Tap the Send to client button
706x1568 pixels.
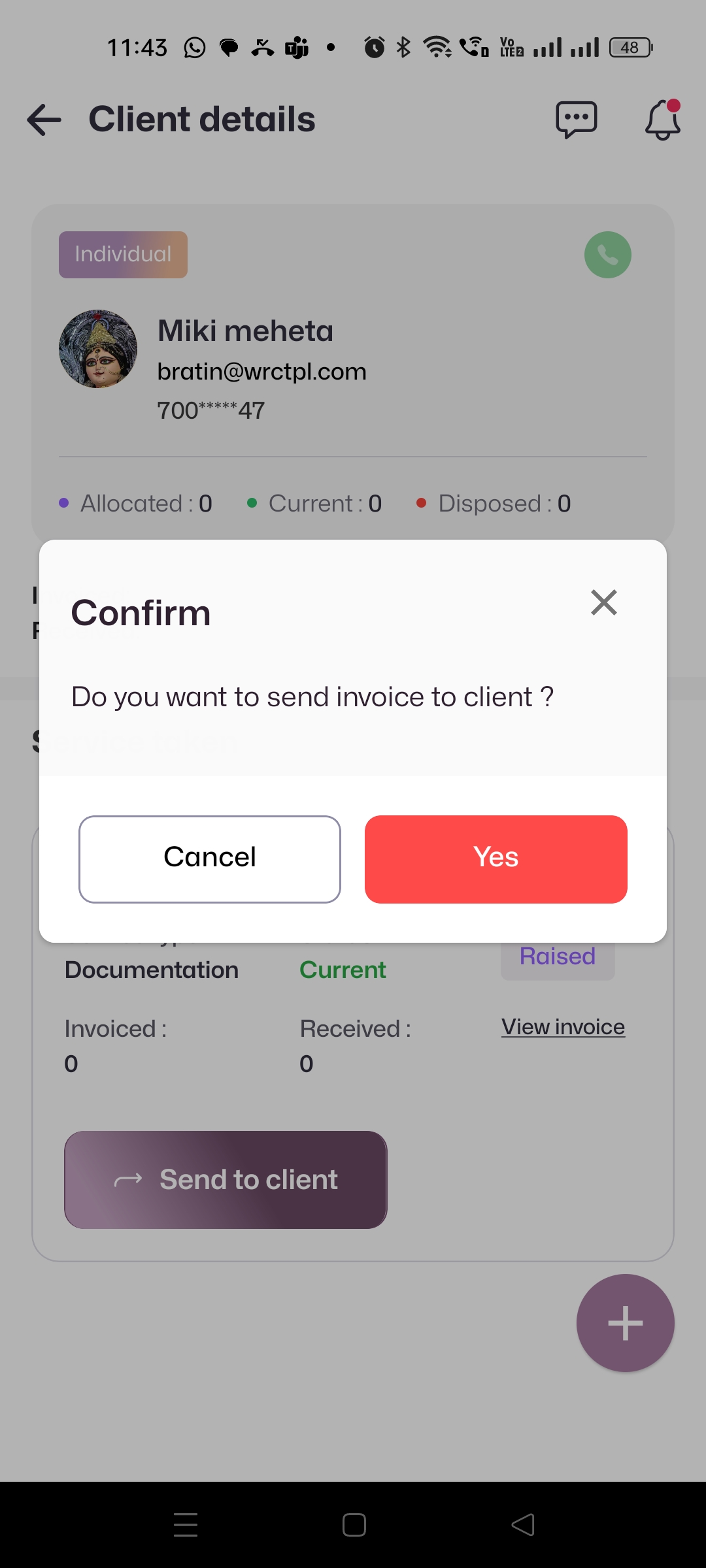pos(226,1179)
